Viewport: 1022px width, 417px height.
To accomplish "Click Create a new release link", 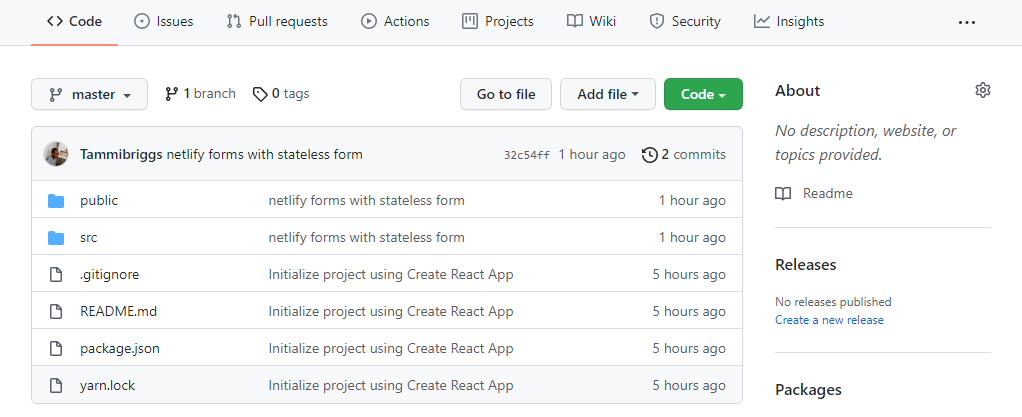I will (829, 320).
